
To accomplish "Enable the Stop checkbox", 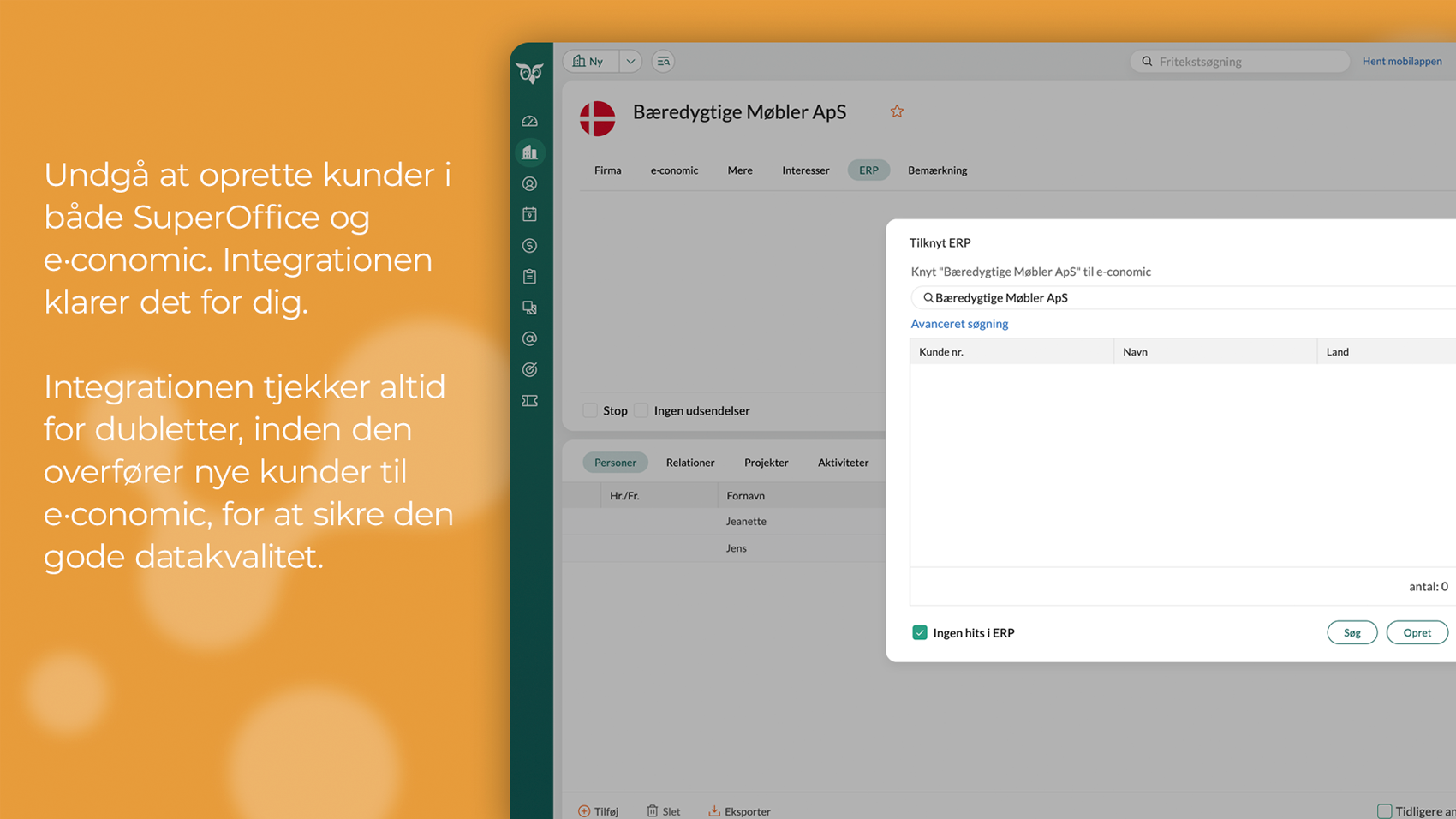I will pyautogui.click(x=590, y=410).
